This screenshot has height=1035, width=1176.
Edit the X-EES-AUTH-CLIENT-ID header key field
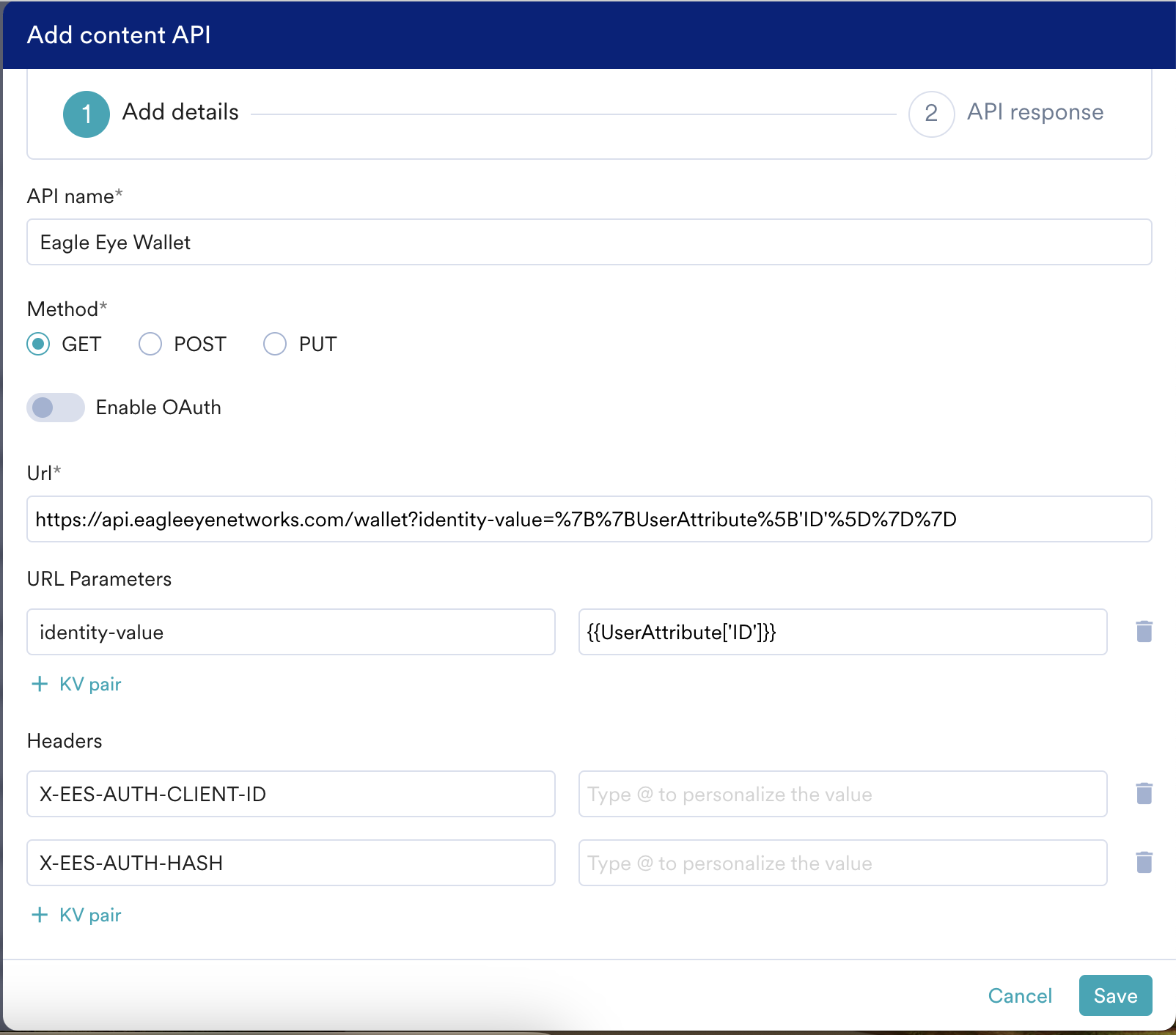[x=291, y=794]
